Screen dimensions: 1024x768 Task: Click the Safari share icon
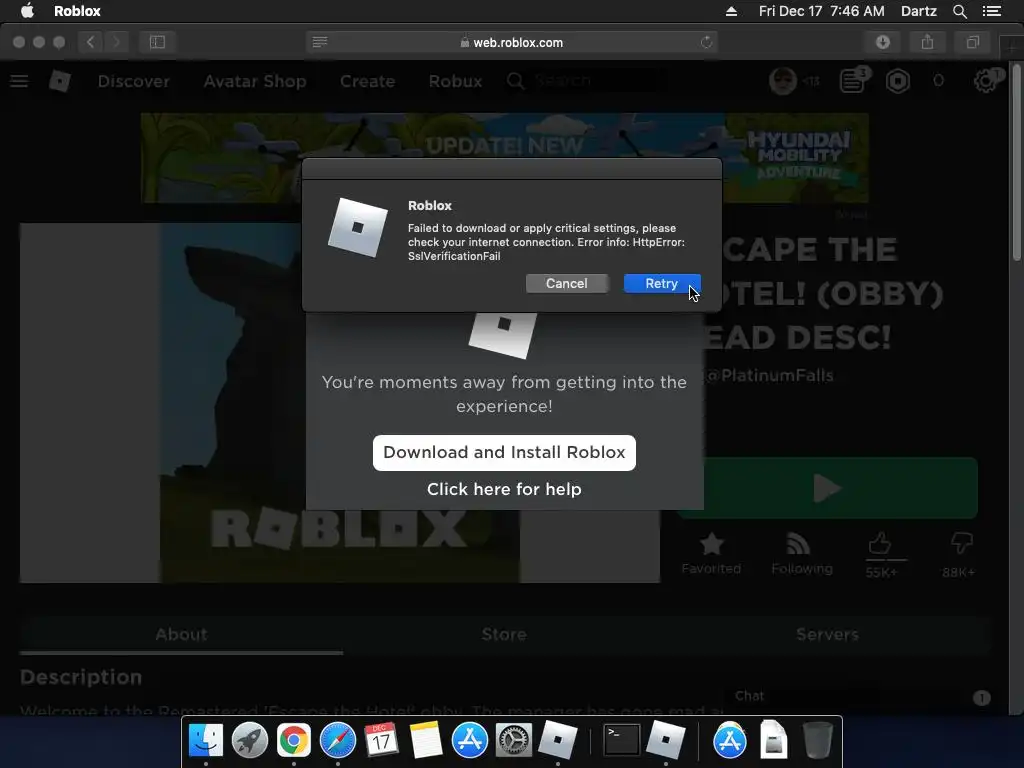click(927, 42)
